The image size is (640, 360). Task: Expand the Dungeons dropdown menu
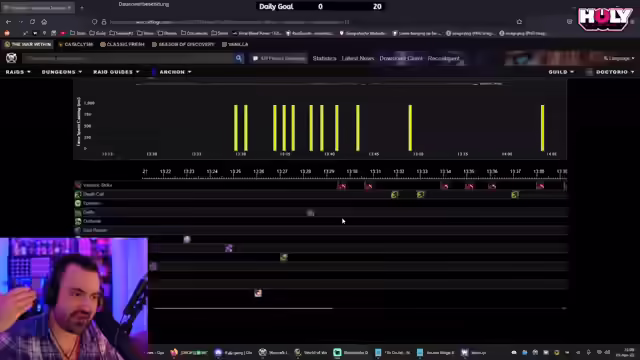tap(62, 72)
